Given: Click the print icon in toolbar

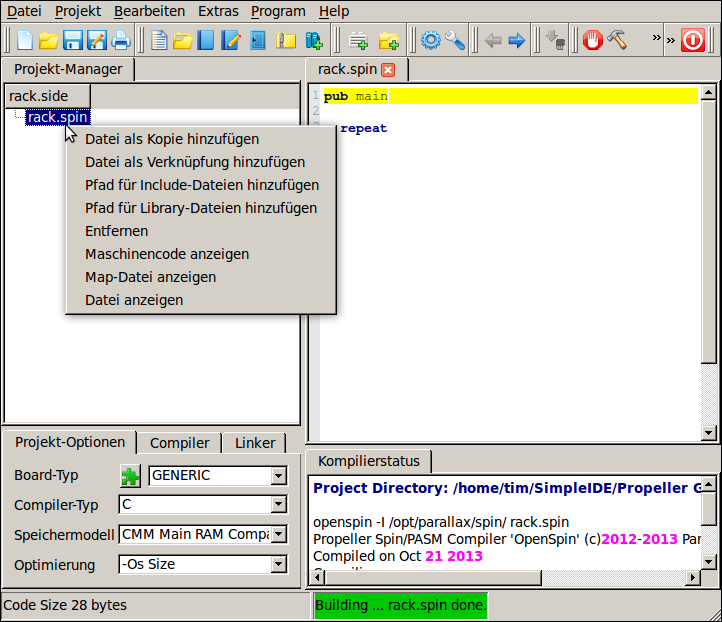Looking at the screenshot, I should coord(121,41).
